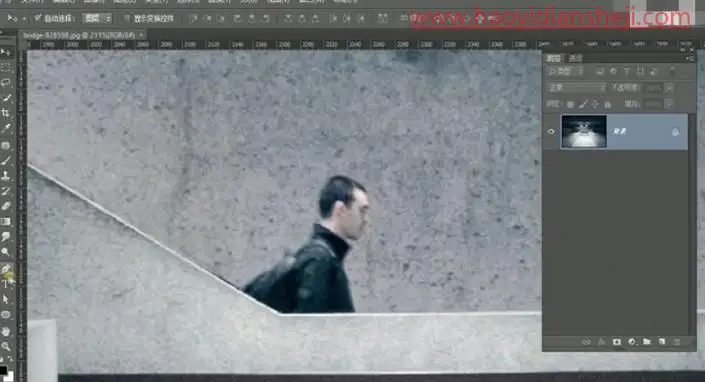The width and height of the screenshot is (705, 382).
Task: Select the Gradient tool
Action: (x=6, y=221)
